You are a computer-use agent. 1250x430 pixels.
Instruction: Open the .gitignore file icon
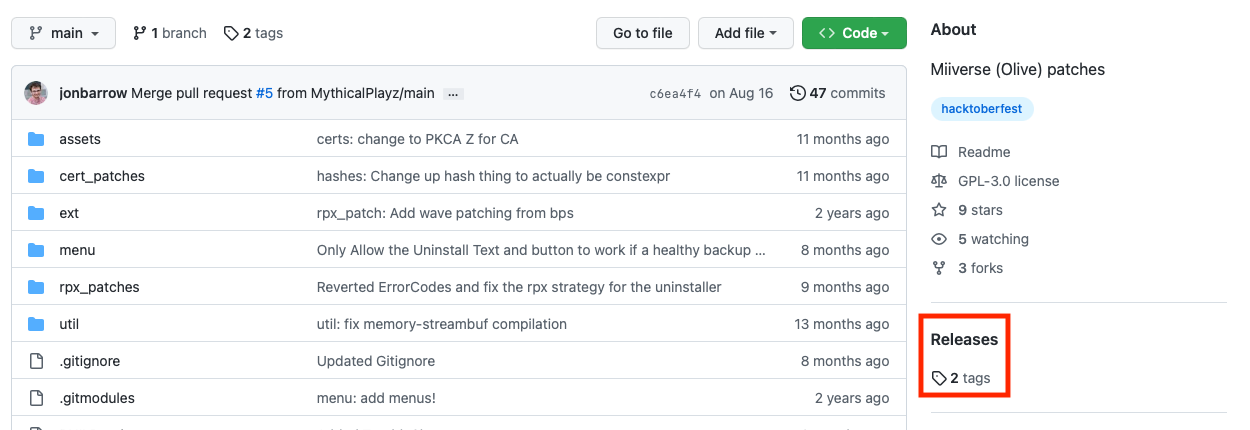click(37, 361)
